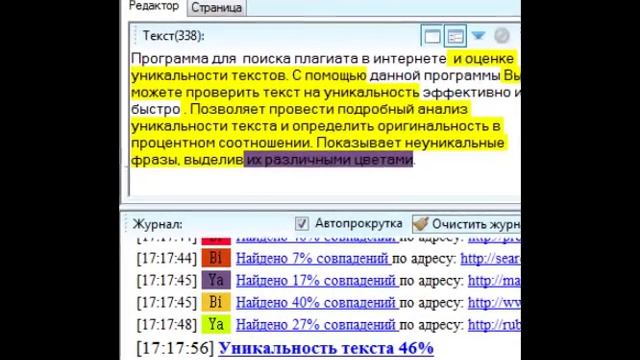Click the word быстро in the text editor

156,109
